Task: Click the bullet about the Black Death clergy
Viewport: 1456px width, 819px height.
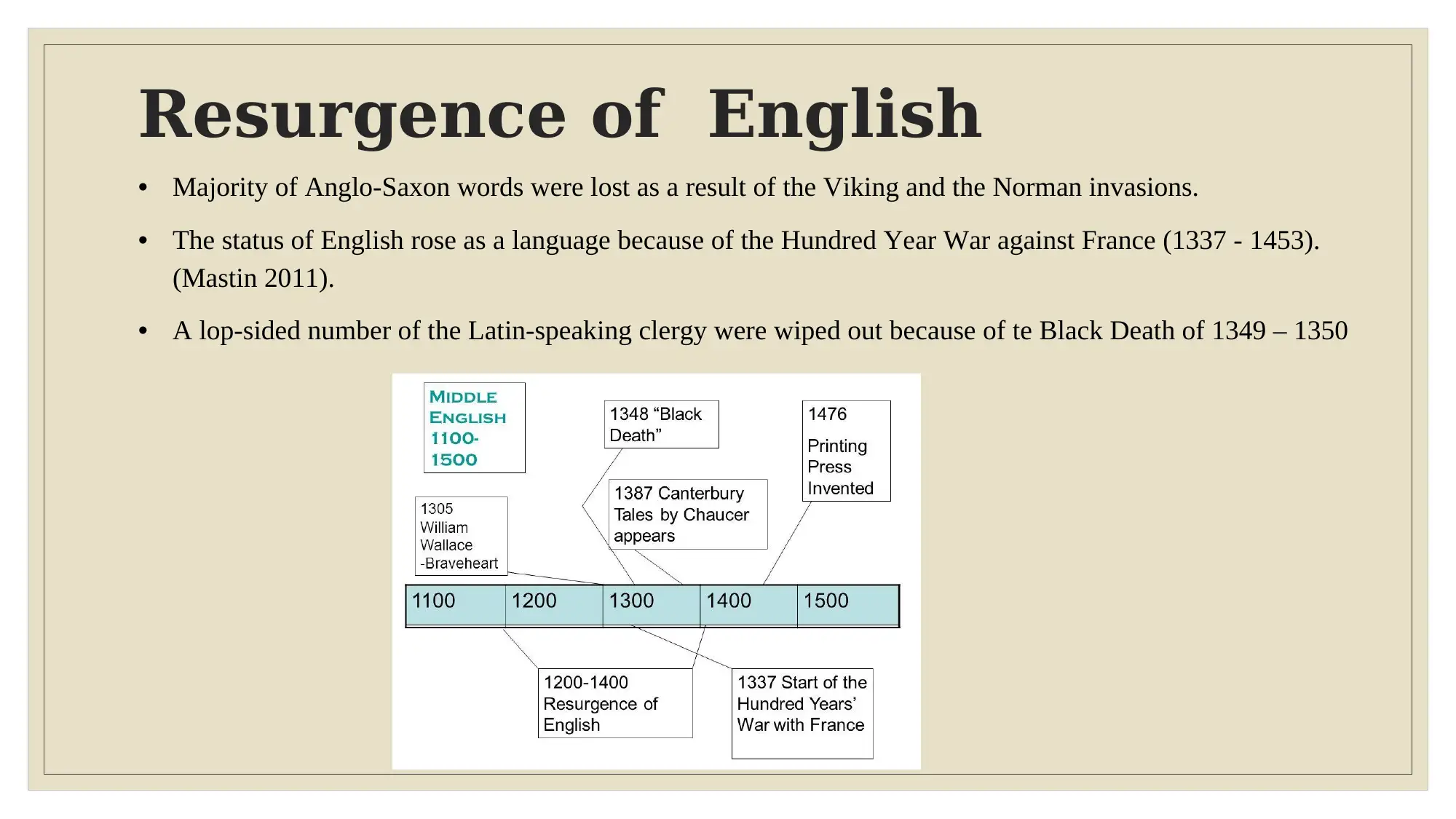Action: point(760,331)
